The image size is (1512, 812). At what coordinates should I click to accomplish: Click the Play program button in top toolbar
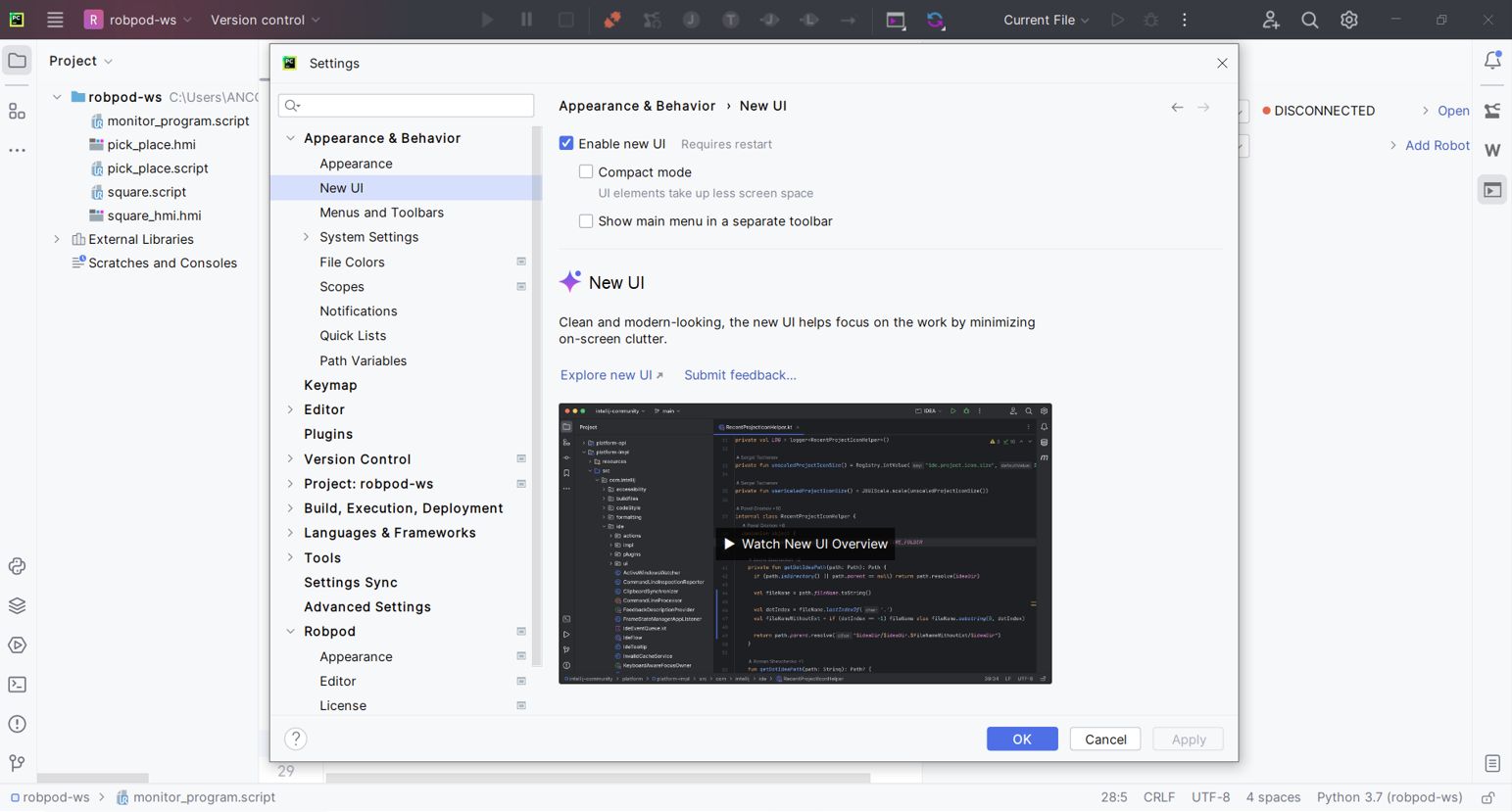(x=487, y=20)
